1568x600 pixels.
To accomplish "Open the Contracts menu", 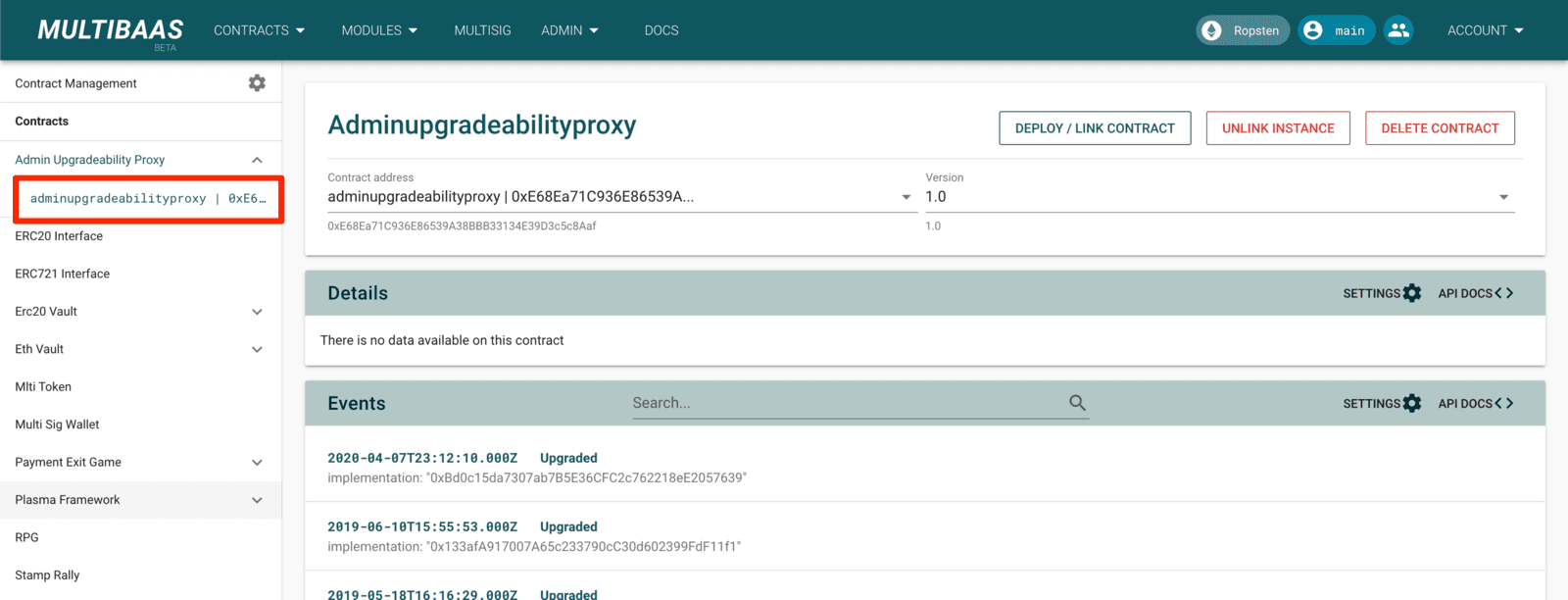I will point(260,30).
